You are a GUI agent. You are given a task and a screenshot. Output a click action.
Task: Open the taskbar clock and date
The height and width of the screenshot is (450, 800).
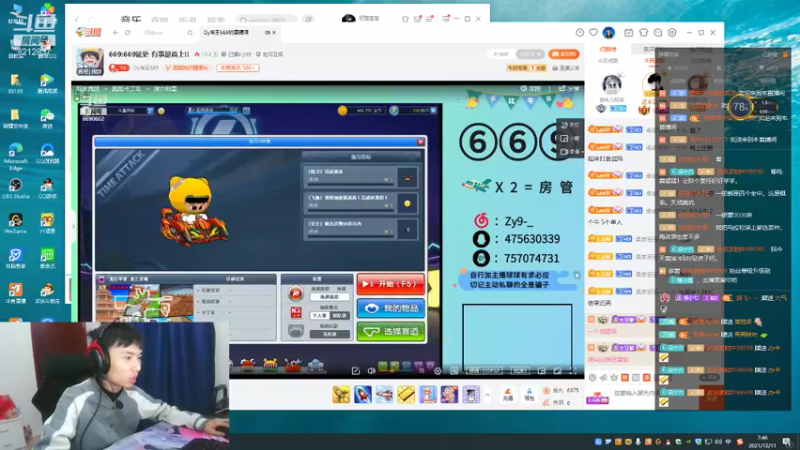point(763,441)
